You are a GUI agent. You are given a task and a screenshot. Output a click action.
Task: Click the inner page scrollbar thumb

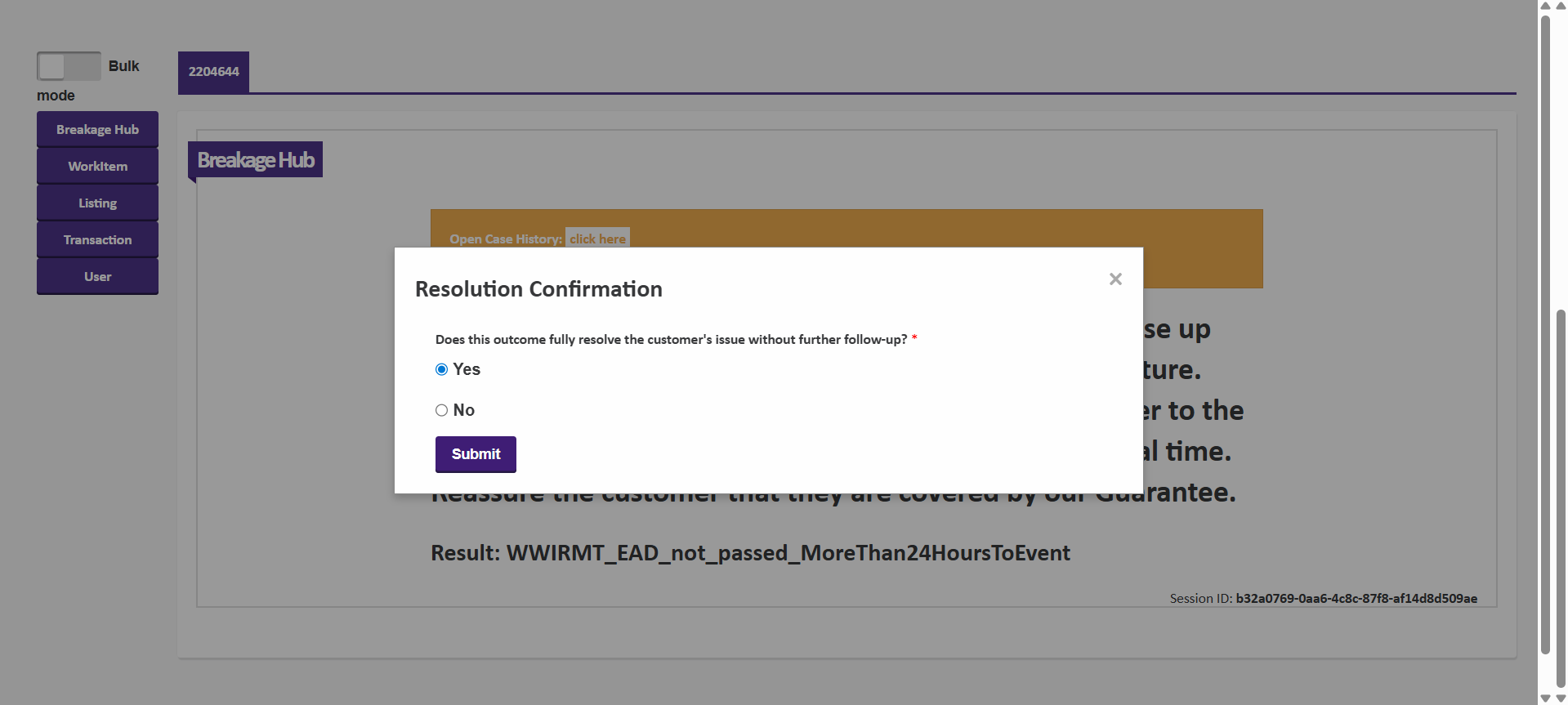pos(1545,327)
